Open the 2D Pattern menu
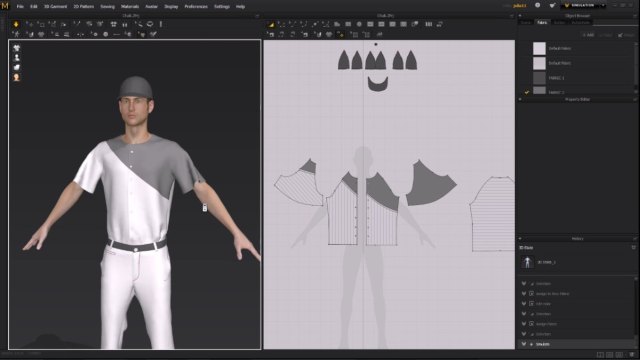The height and width of the screenshot is (360, 640). (x=84, y=7)
